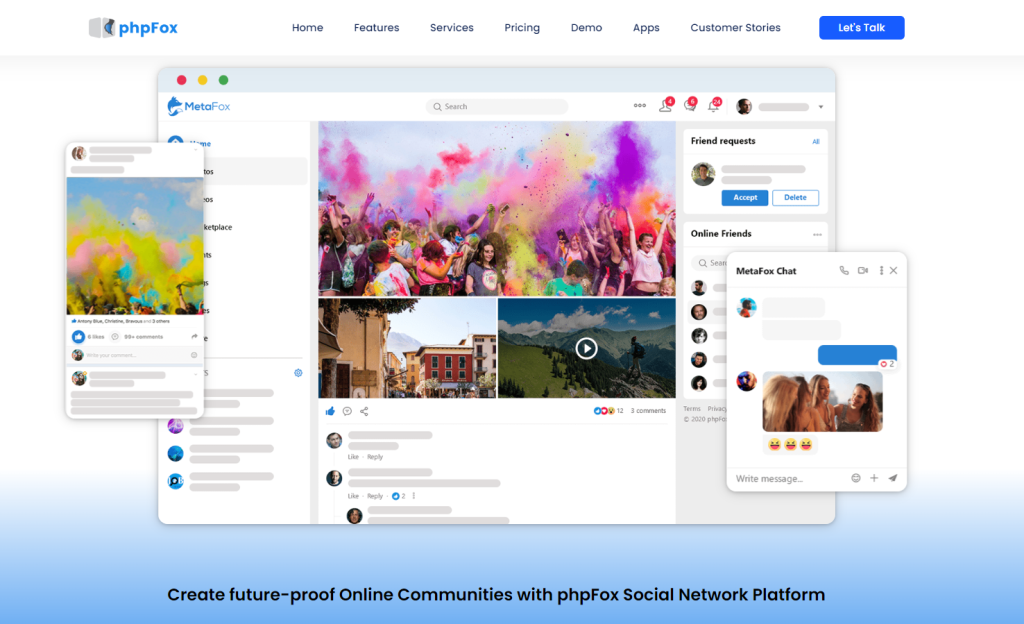This screenshot has height=624, width=1024.
Task: Click the send message paper plane icon
Action: tap(892, 478)
